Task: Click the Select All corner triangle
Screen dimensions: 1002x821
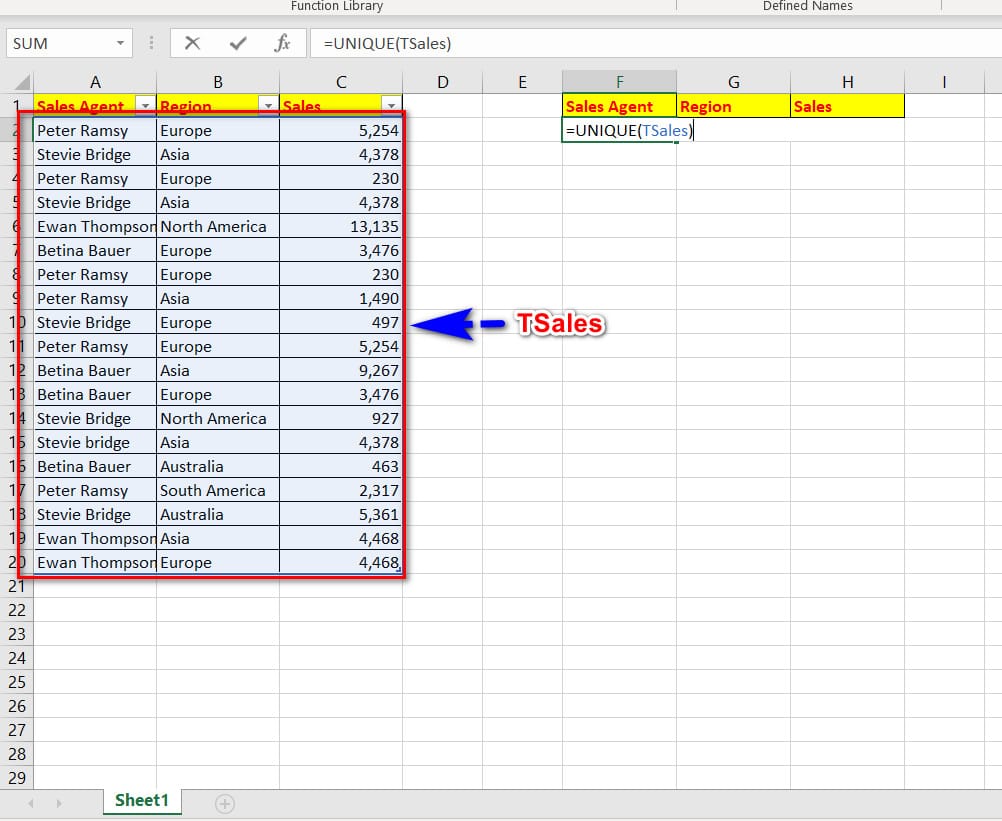Action: tap(16, 82)
